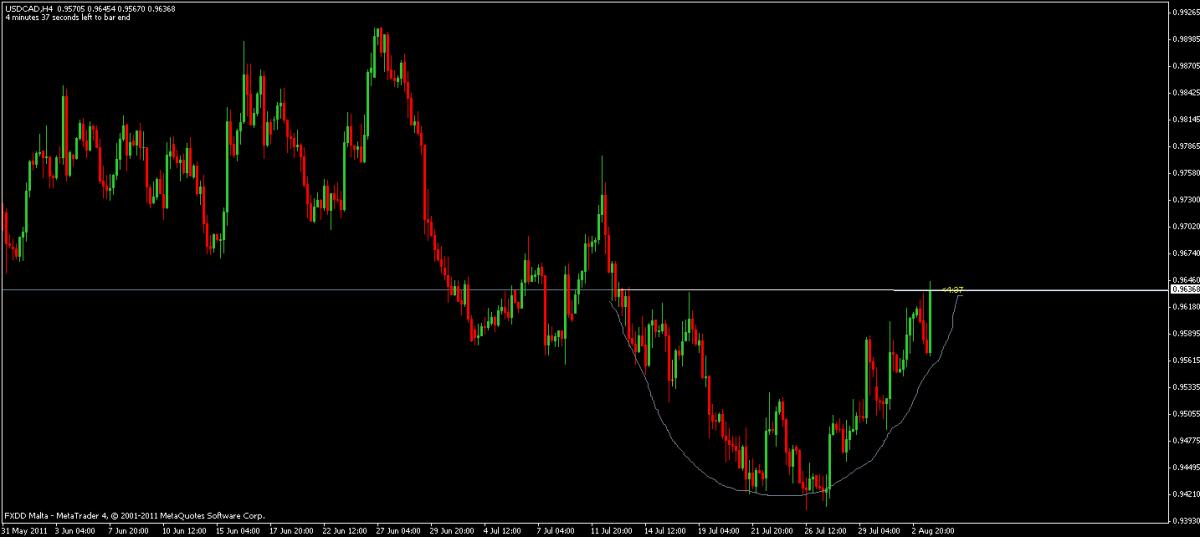Click price scale value 0.98985

(1185, 39)
